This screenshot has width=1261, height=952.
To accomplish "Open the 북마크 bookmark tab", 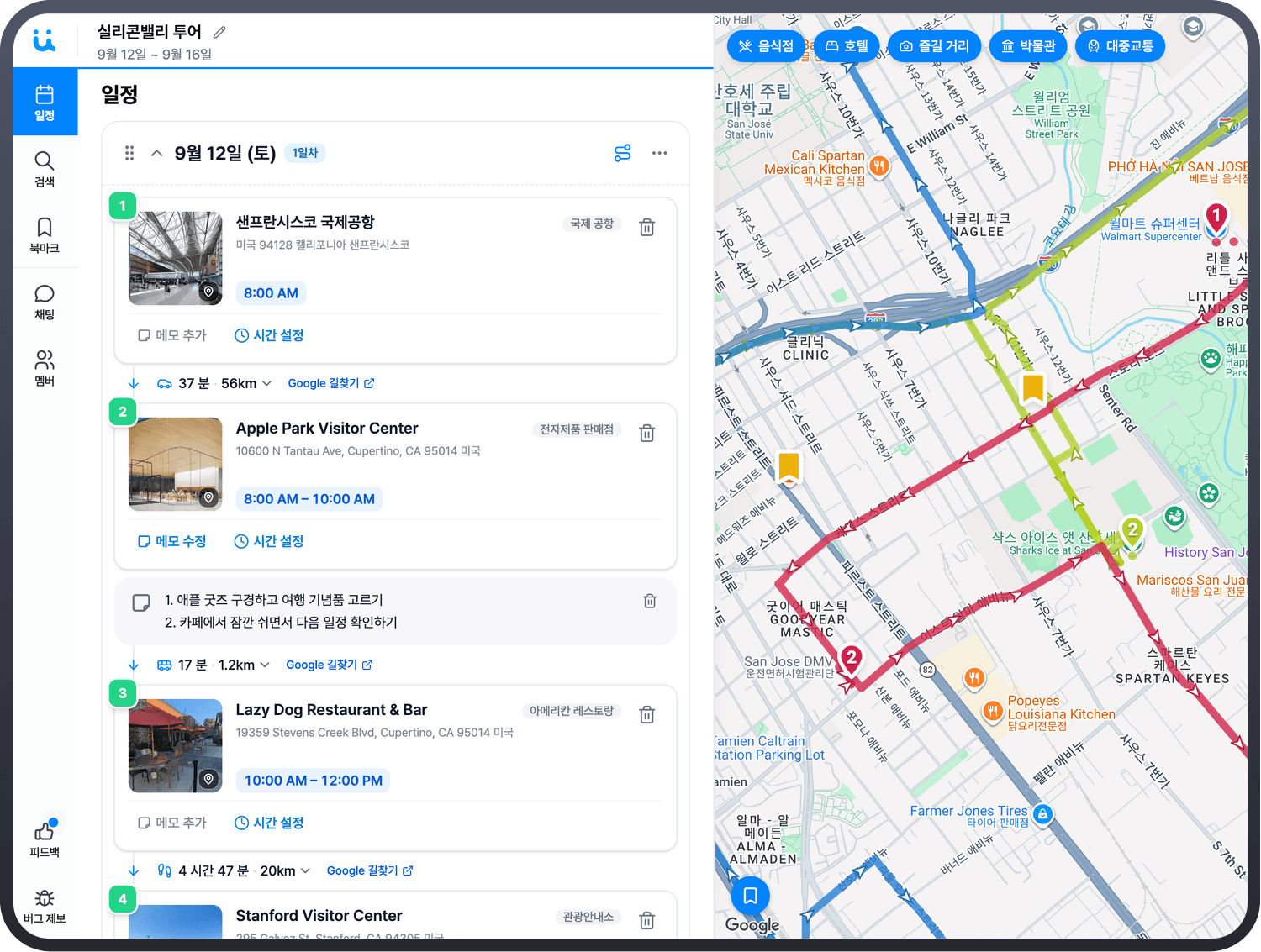I will coord(45,235).
